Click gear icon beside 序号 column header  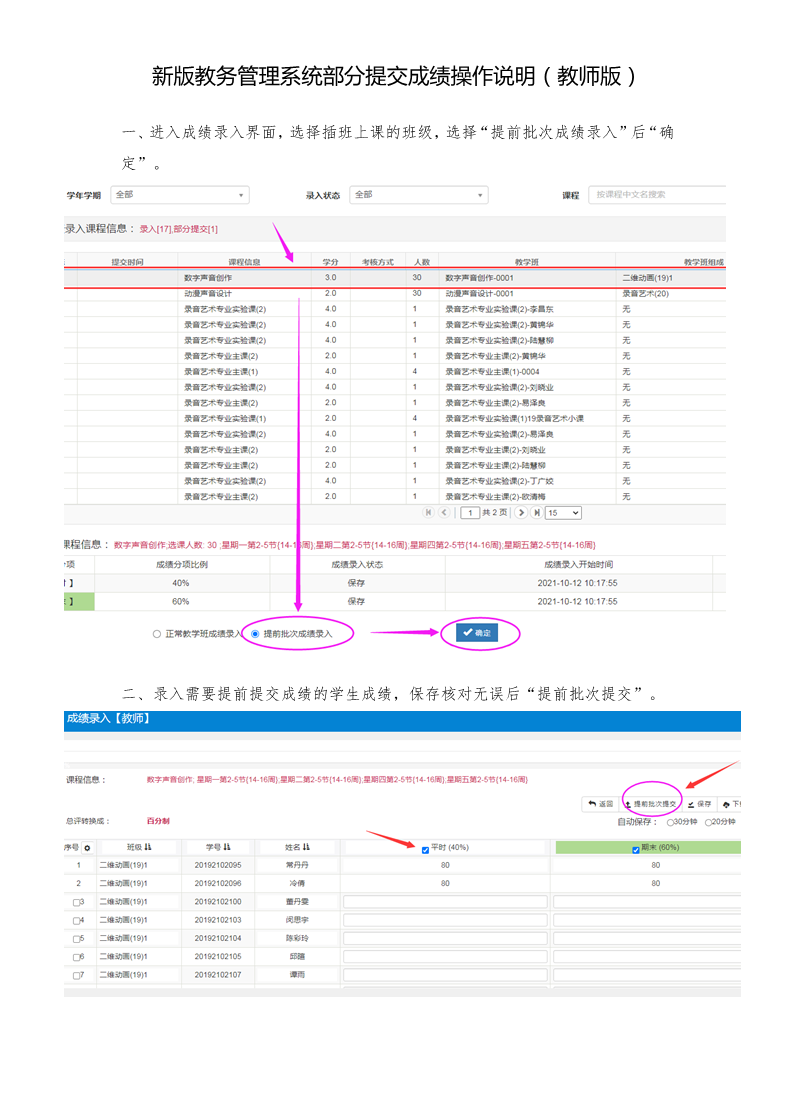coord(87,848)
